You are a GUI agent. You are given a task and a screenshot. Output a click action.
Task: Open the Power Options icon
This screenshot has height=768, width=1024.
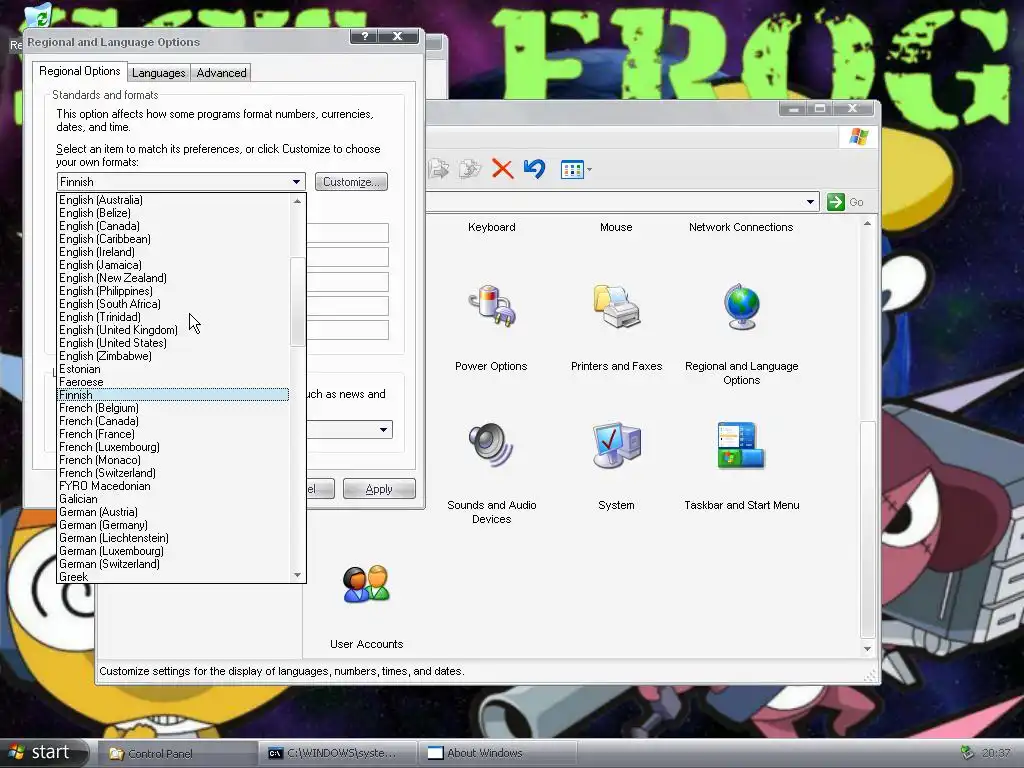pyautogui.click(x=492, y=306)
